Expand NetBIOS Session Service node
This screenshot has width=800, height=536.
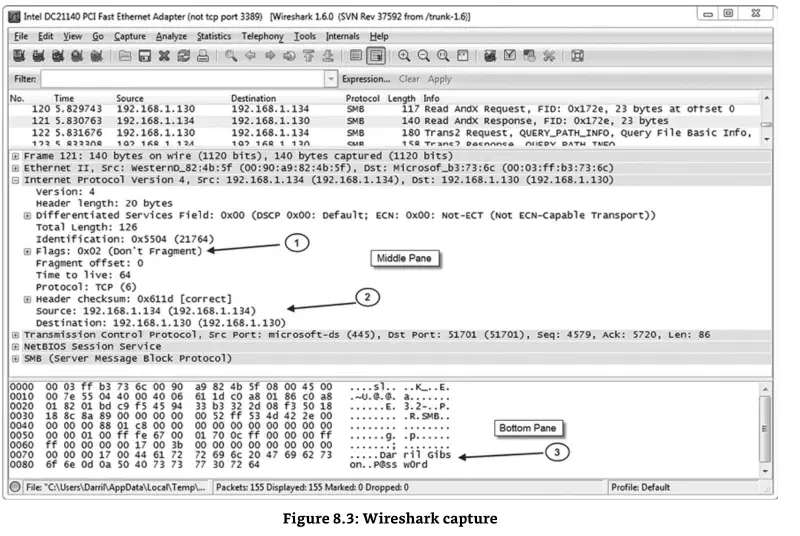15,347
